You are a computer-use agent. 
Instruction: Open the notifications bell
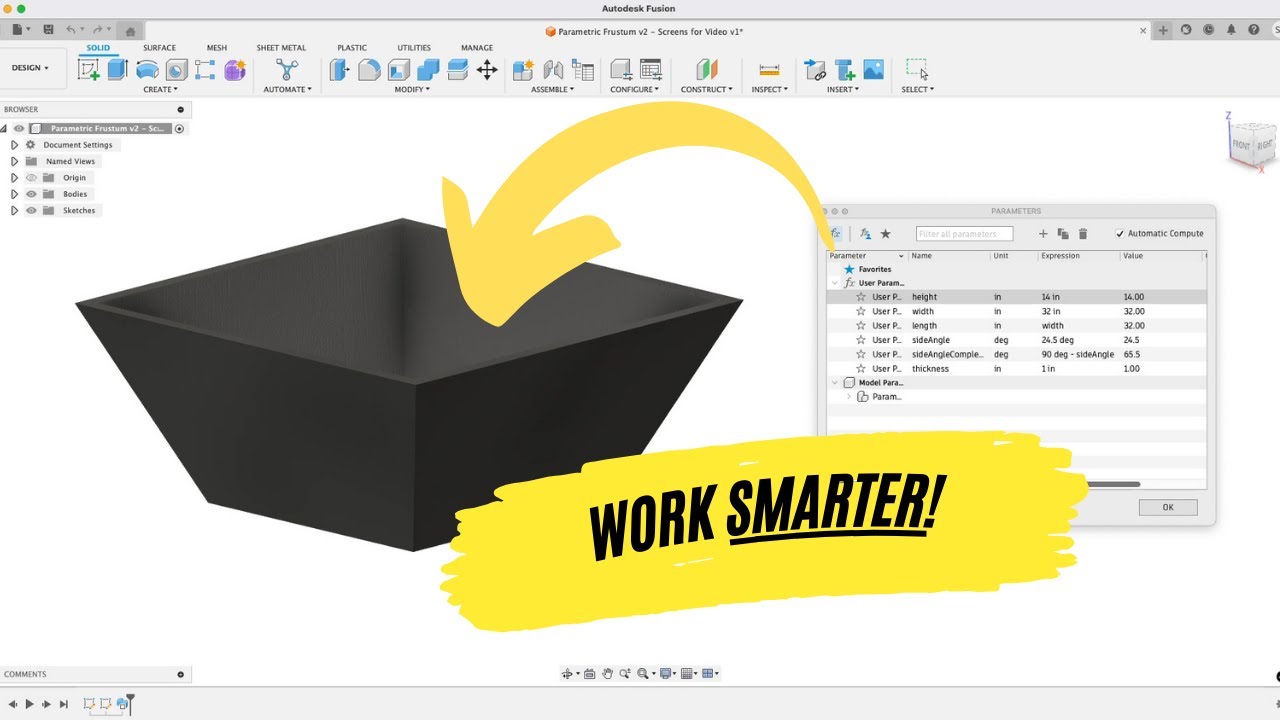1231,30
